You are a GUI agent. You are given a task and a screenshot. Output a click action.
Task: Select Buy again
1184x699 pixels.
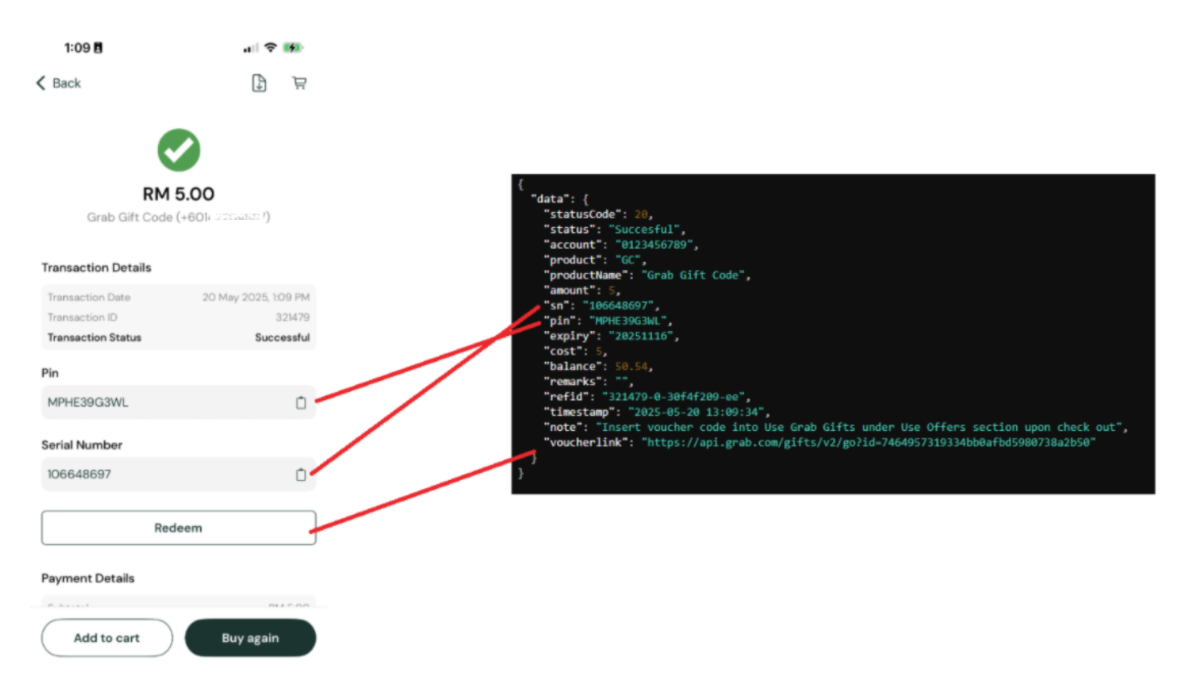(x=250, y=638)
